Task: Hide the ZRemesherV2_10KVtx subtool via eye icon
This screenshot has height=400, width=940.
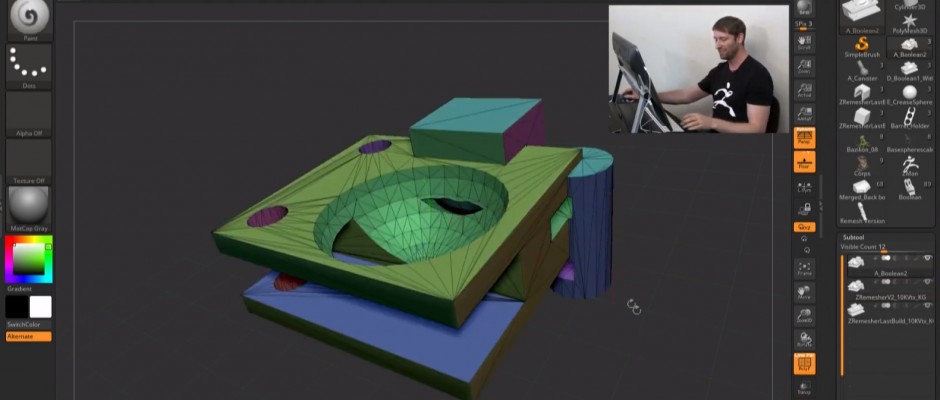Action: [929, 284]
